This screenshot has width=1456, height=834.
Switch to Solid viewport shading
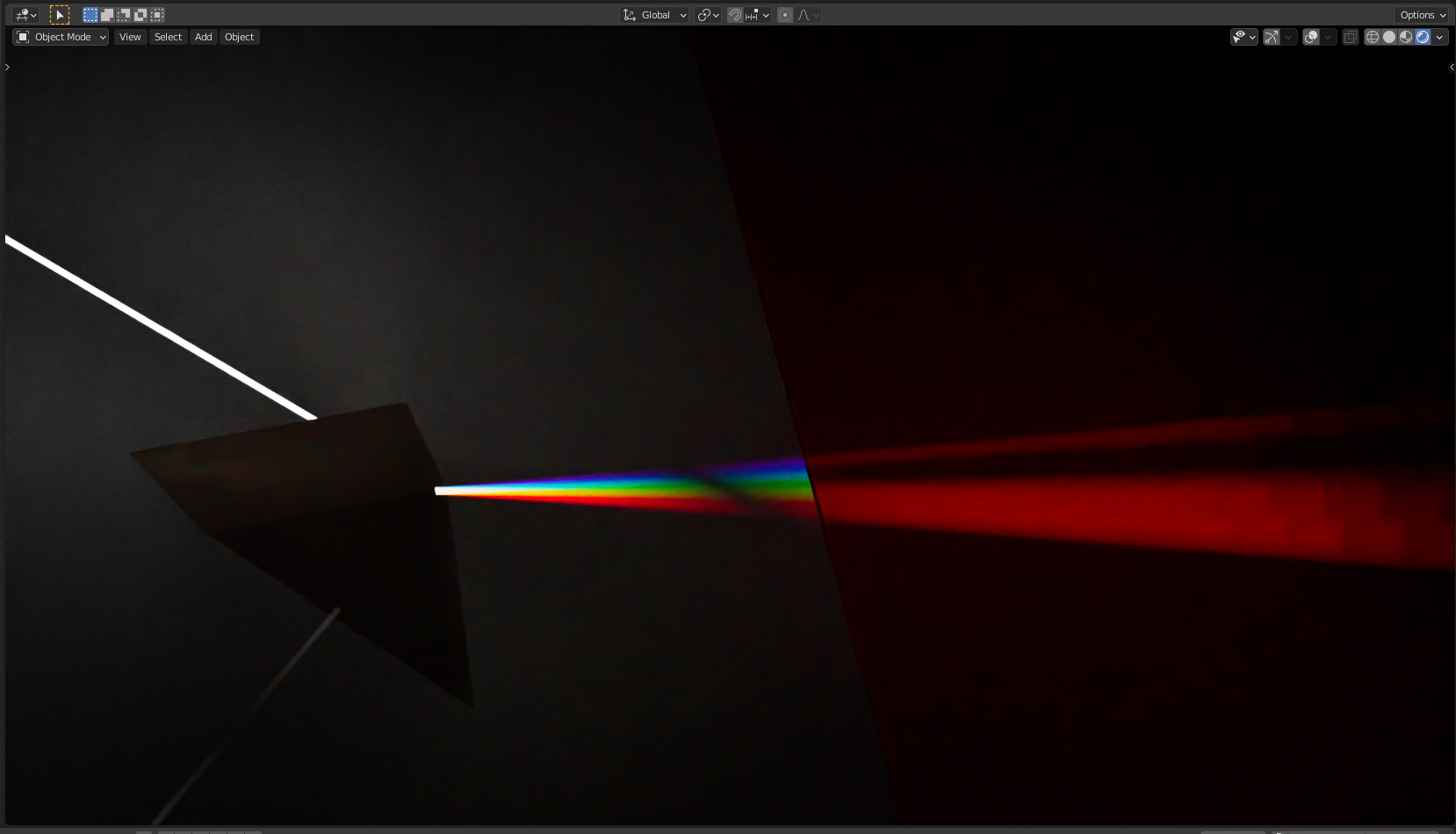[x=1389, y=37]
